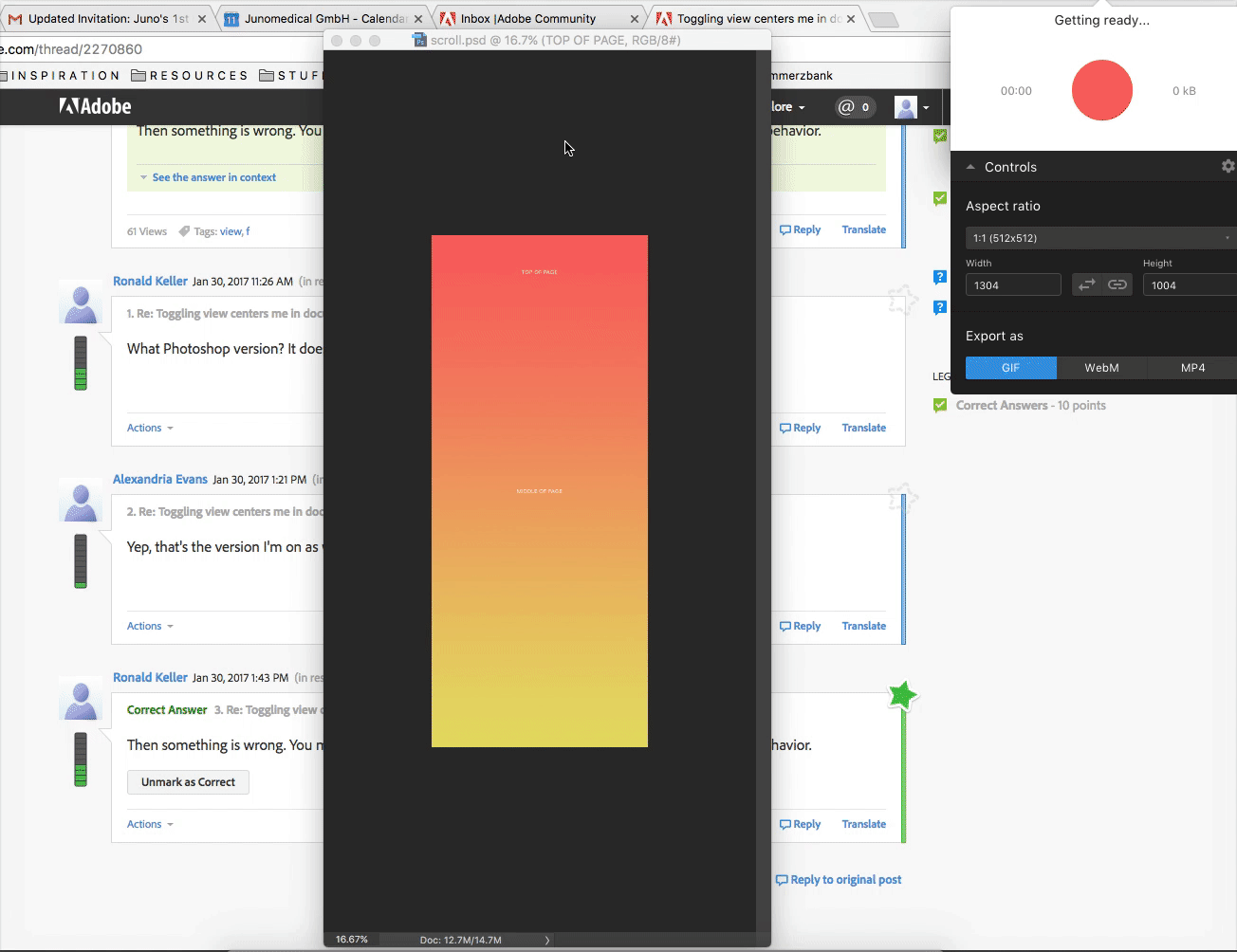Close the Toggling view centers me tab

tap(851, 19)
